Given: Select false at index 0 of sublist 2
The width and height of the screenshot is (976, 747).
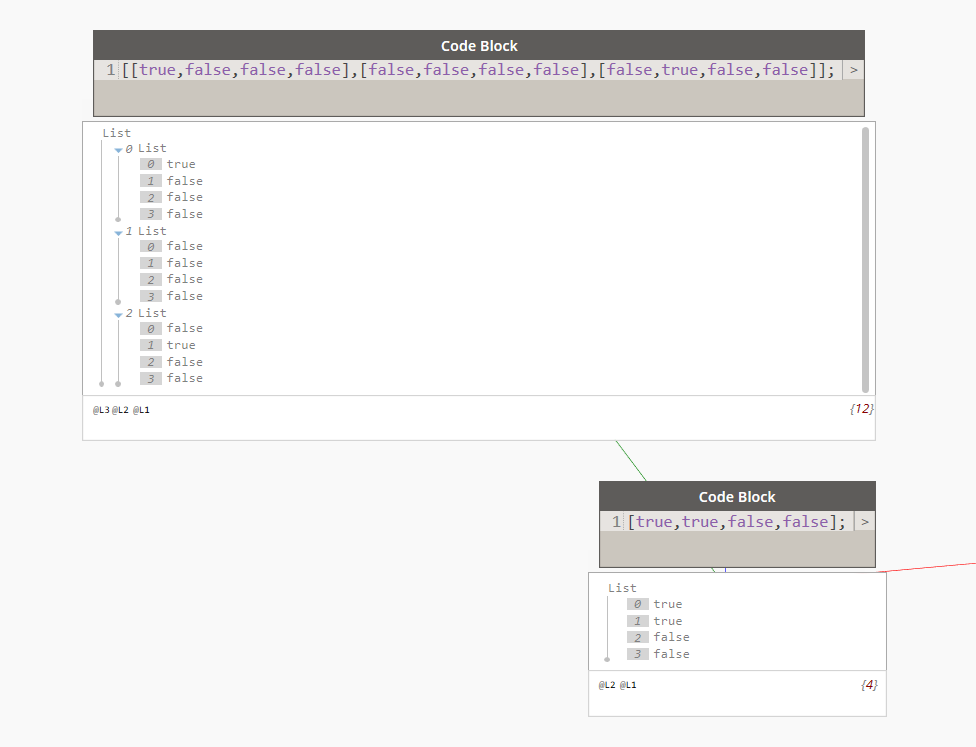Looking at the screenshot, I should coord(184,328).
